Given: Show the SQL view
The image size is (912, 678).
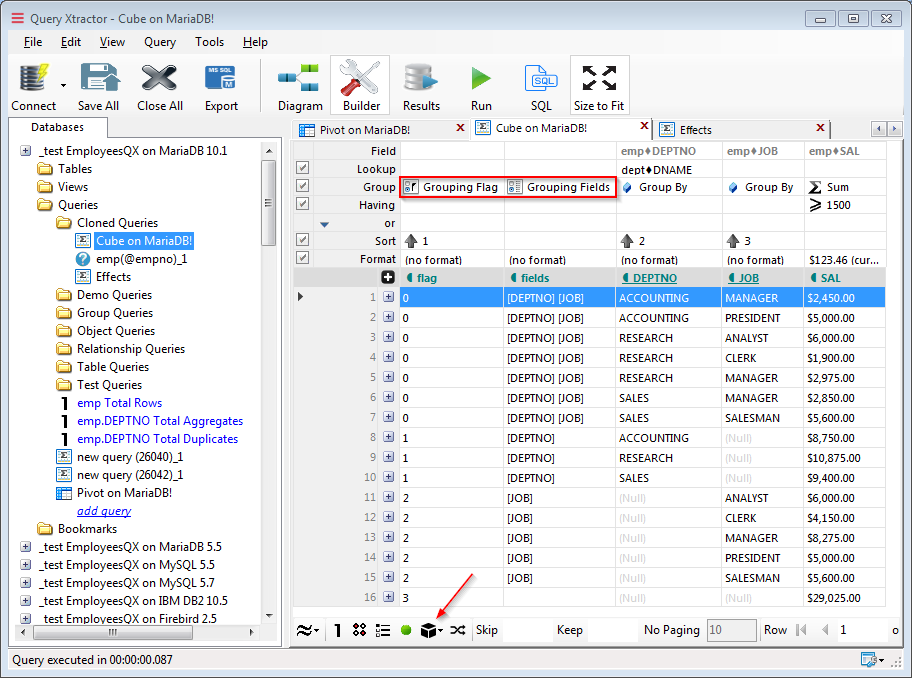Looking at the screenshot, I should pos(541,80).
